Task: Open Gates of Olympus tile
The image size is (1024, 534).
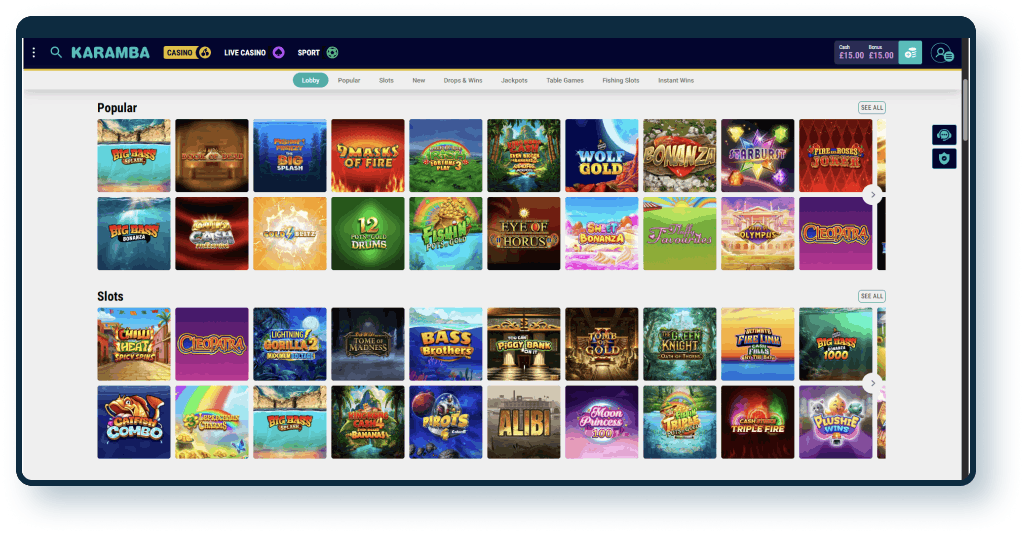Action: (x=758, y=234)
